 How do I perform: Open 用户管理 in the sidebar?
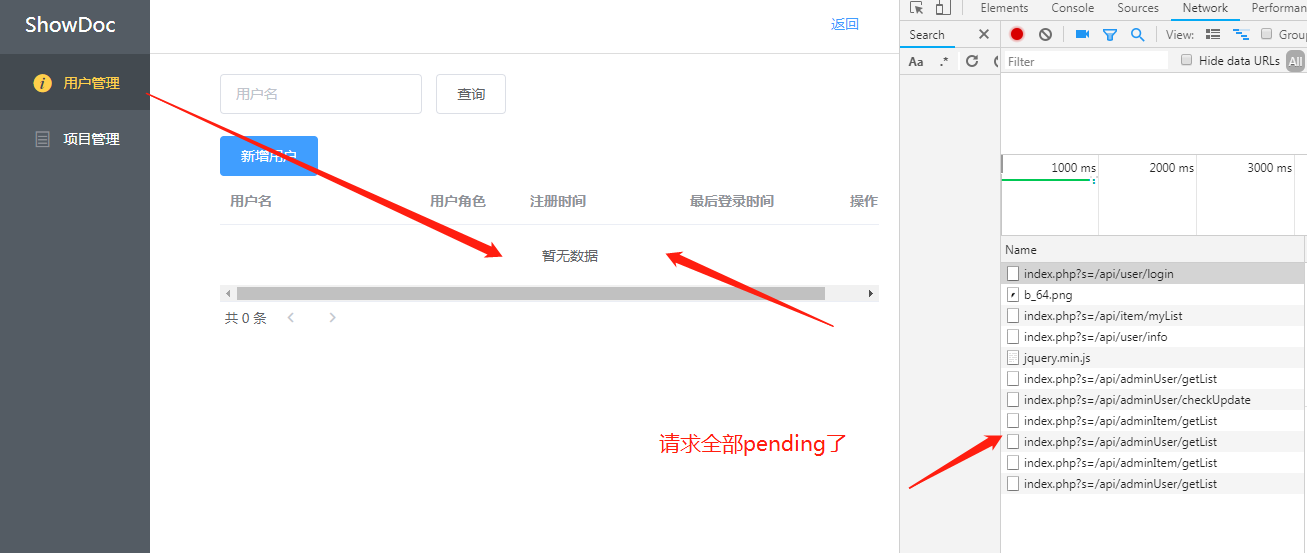75,83
